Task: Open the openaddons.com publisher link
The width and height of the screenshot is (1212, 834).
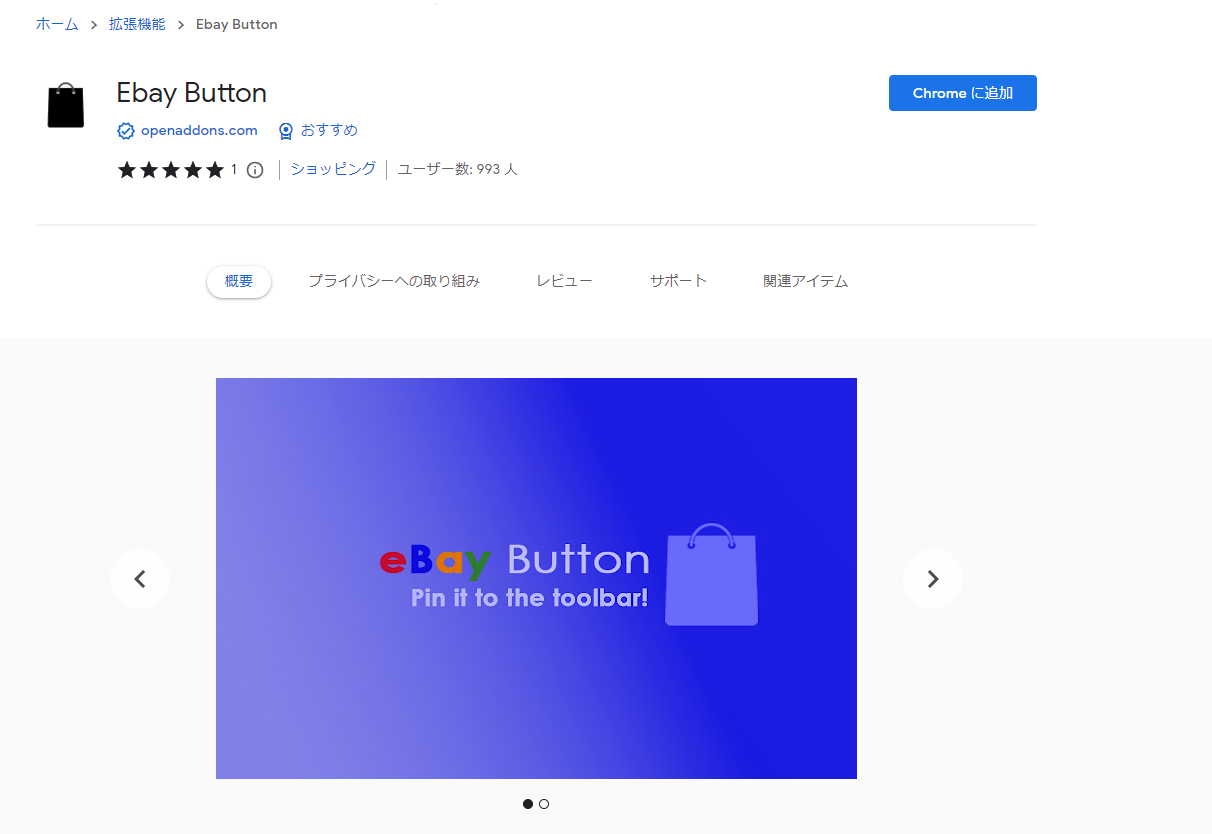Action: pyautogui.click(x=199, y=131)
